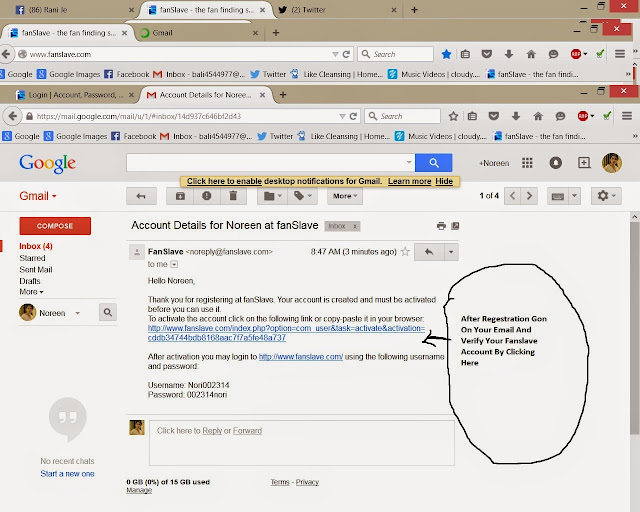
Task: Delete the email with the trash icon
Action: coord(233,196)
